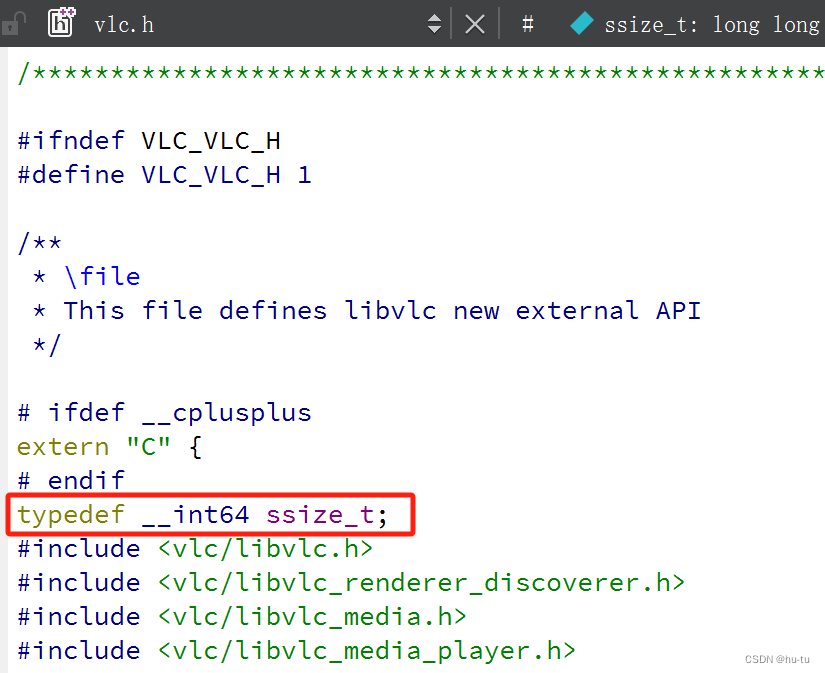
Task: Click the highlighted typedef __int64 ssize_t line
Action: [x=200, y=514]
